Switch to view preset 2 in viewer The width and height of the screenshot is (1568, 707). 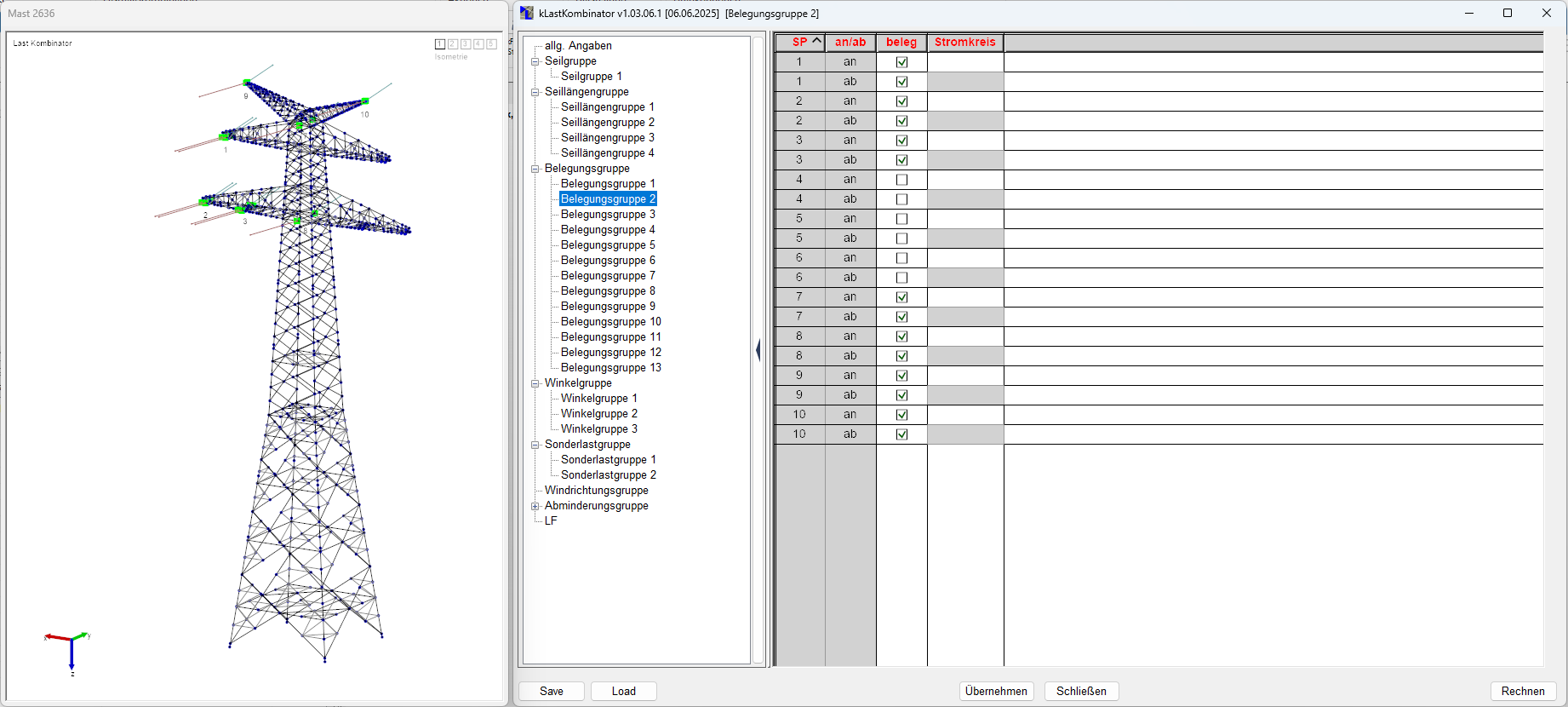coord(453,44)
